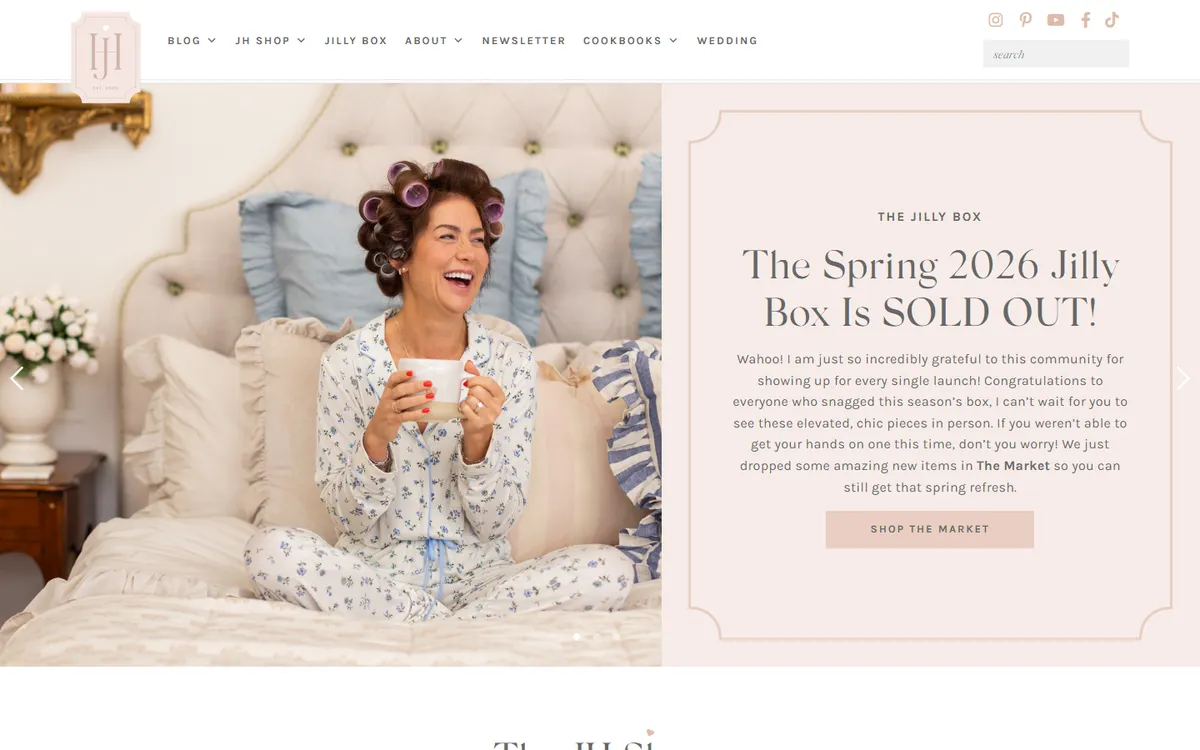This screenshot has height=750, width=1200.
Task: Go to the next slide arrow
Action: [1183, 378]
